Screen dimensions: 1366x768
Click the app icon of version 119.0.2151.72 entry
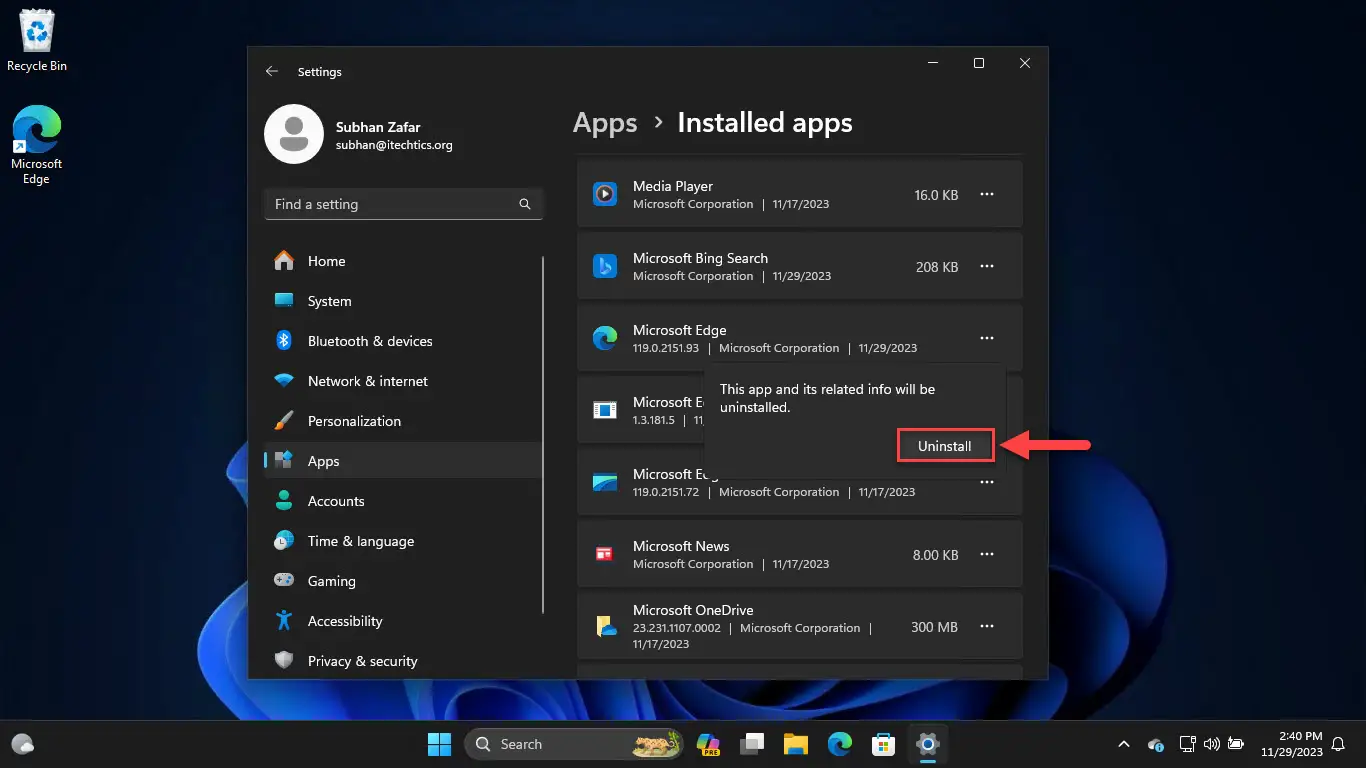coord(605,482)
